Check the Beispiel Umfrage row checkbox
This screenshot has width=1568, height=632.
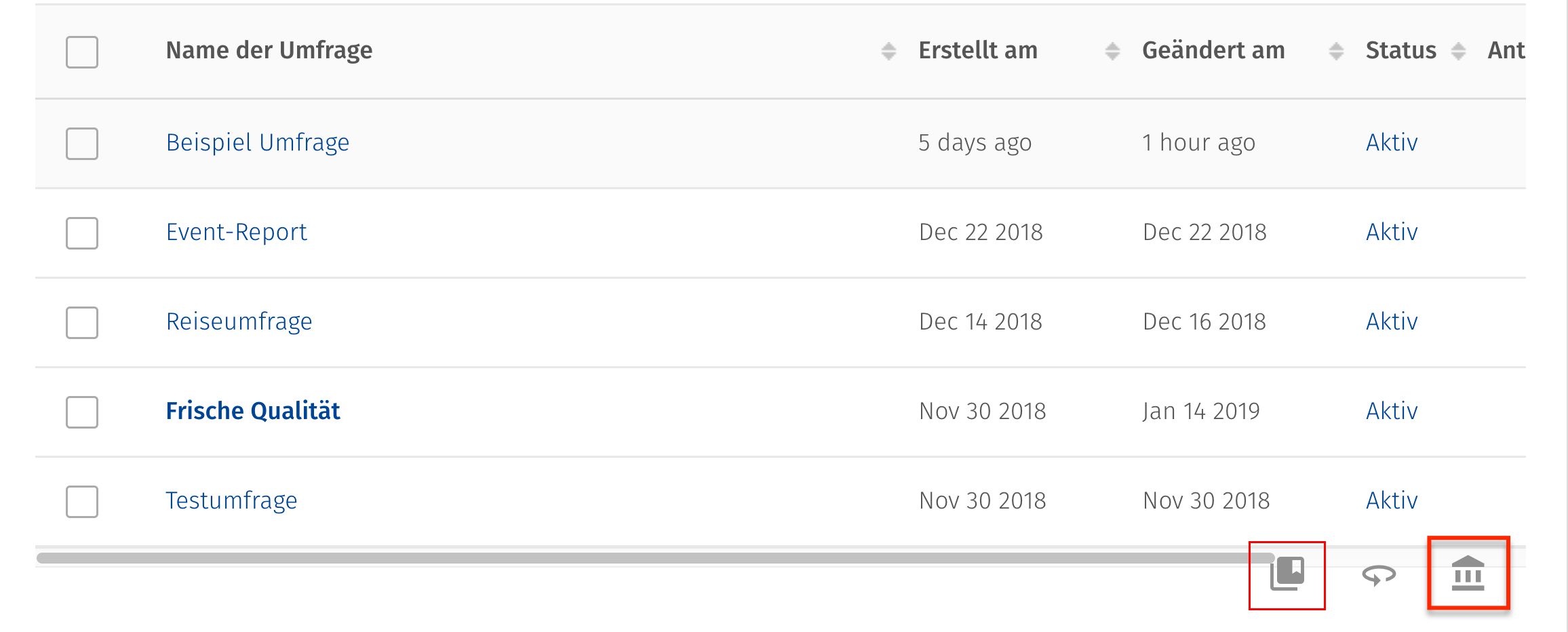[x=81, y=144]
